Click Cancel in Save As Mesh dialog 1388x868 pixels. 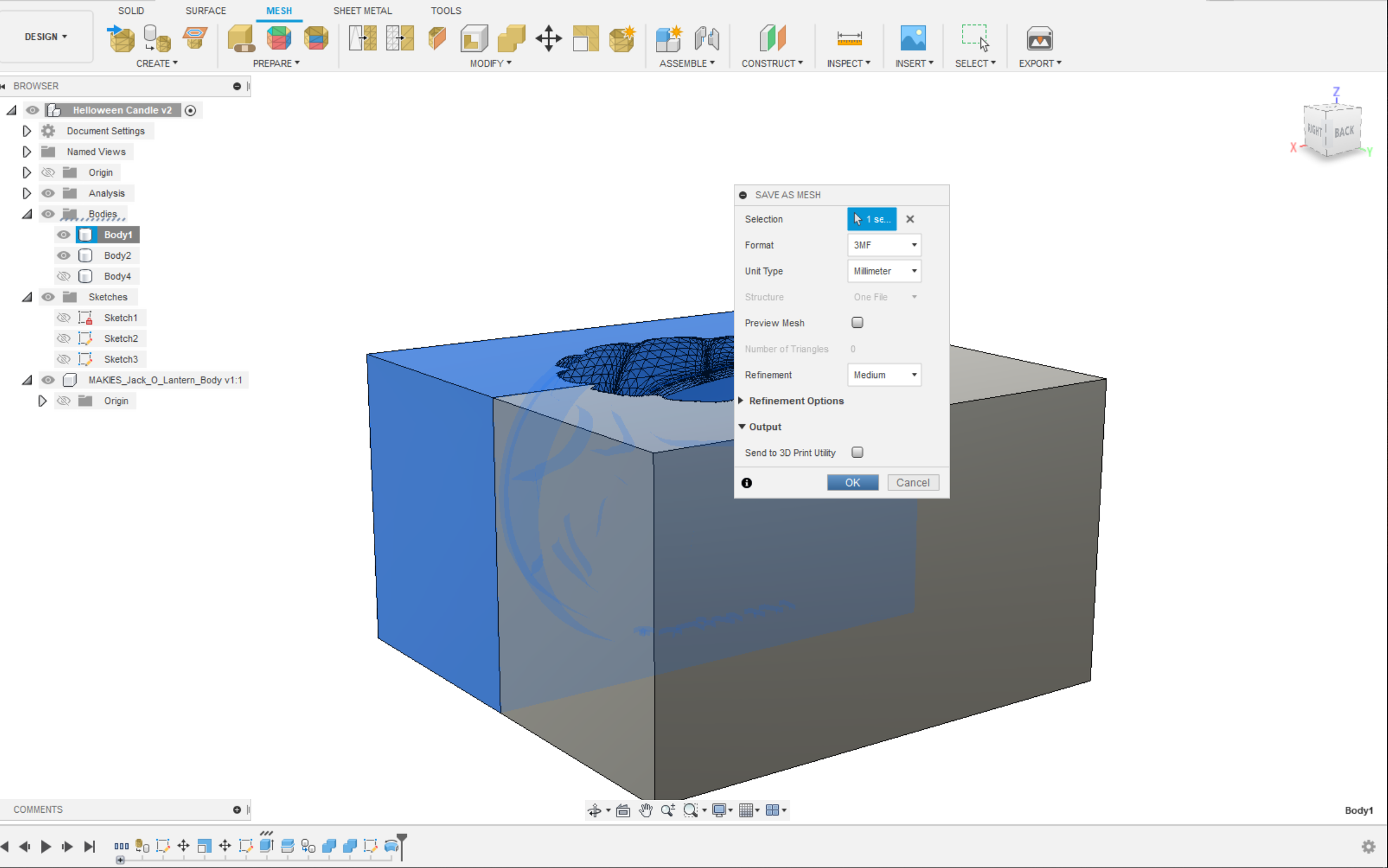[912, 482]
